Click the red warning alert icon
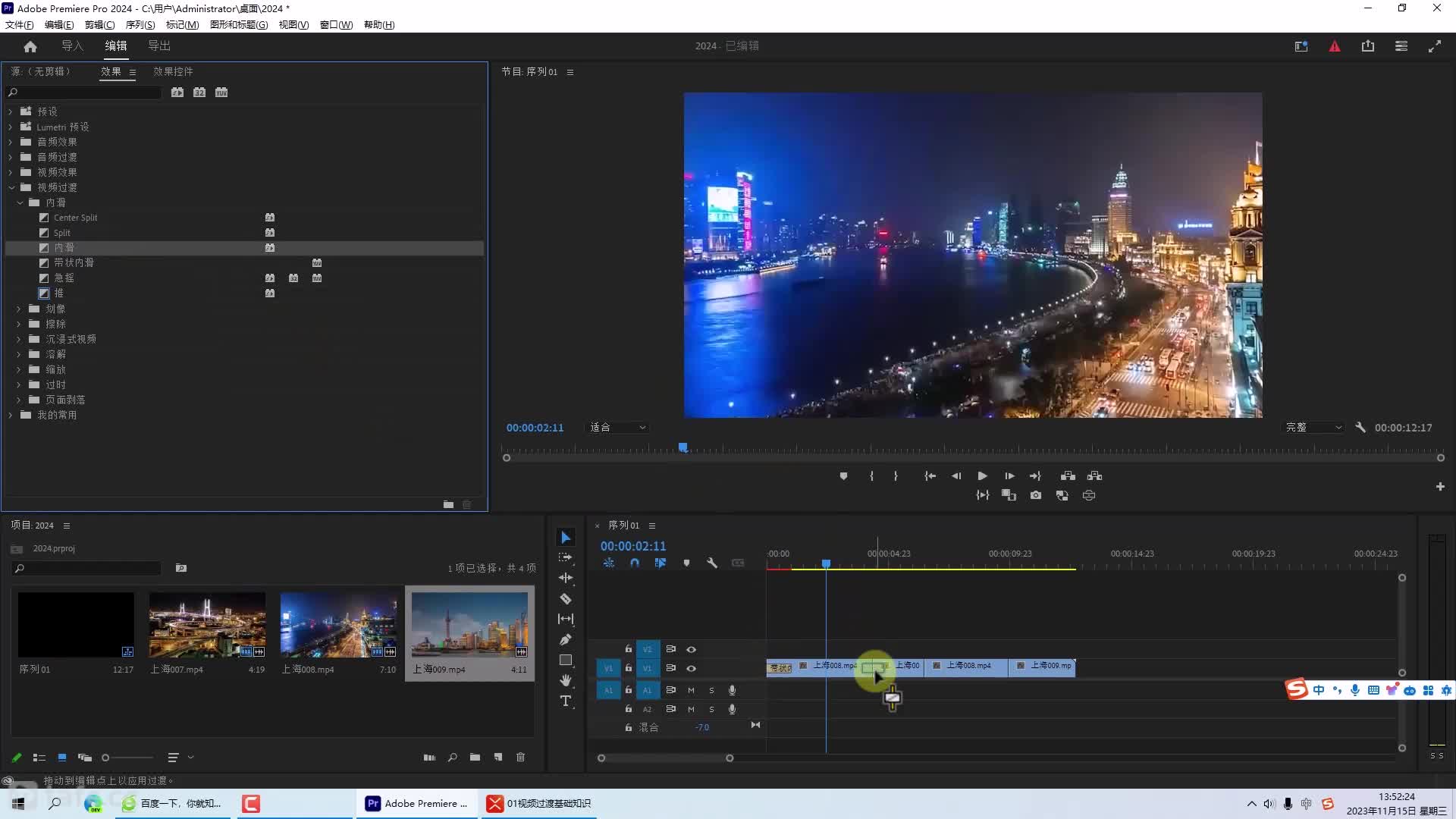The height and width of the screenshot is (819, 1456). [x=1335, y=46]
